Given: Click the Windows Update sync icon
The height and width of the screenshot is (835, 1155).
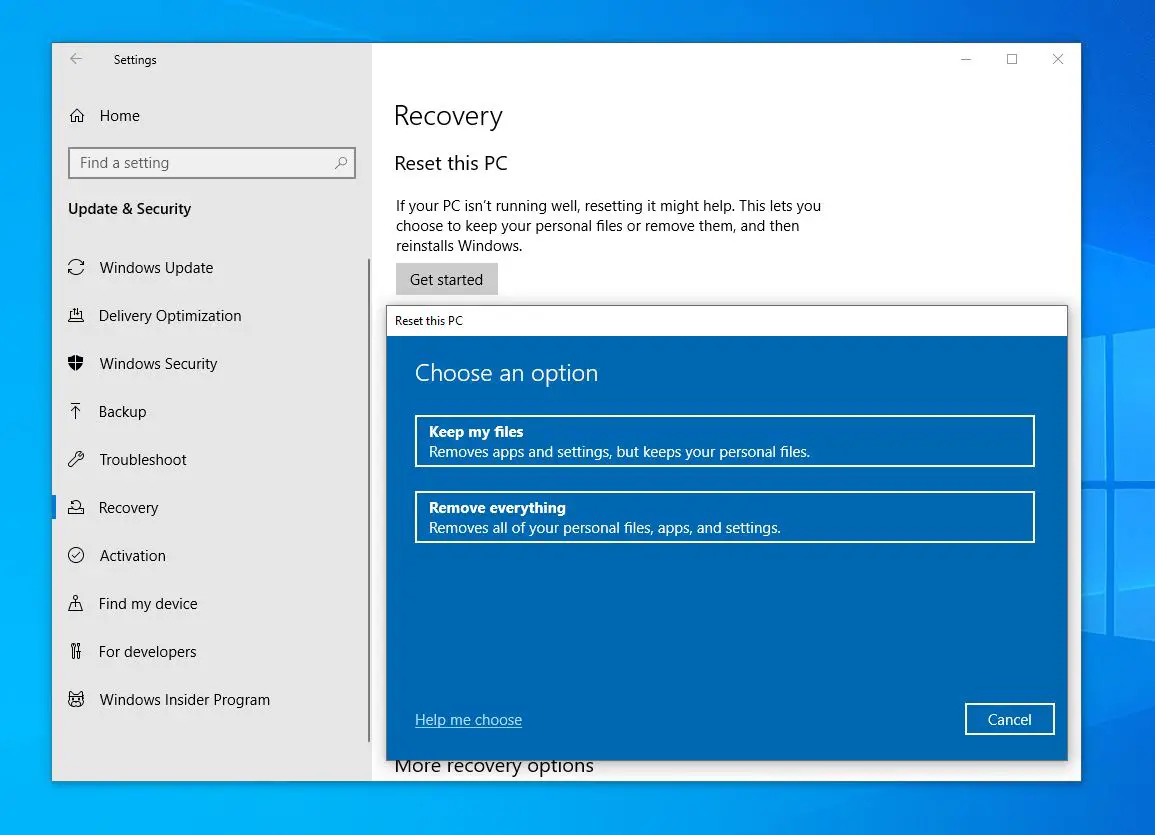Looking at the screenshot, I should point(76,267).
